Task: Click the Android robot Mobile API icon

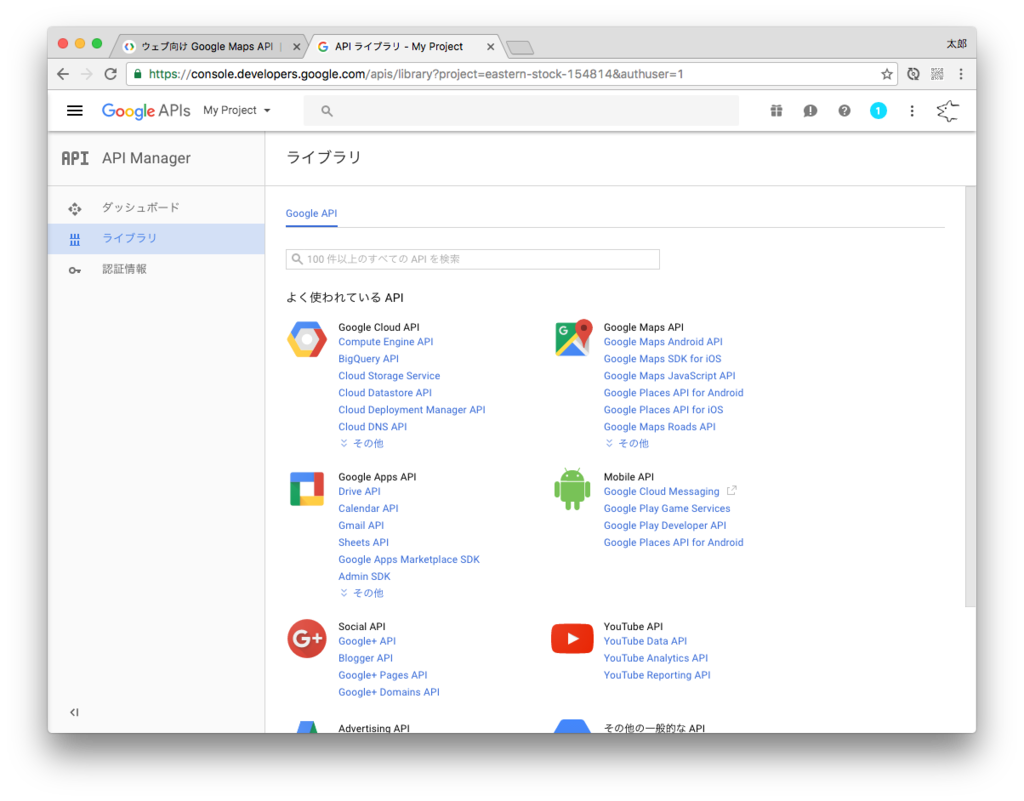Action: click(x=572, y=489)
